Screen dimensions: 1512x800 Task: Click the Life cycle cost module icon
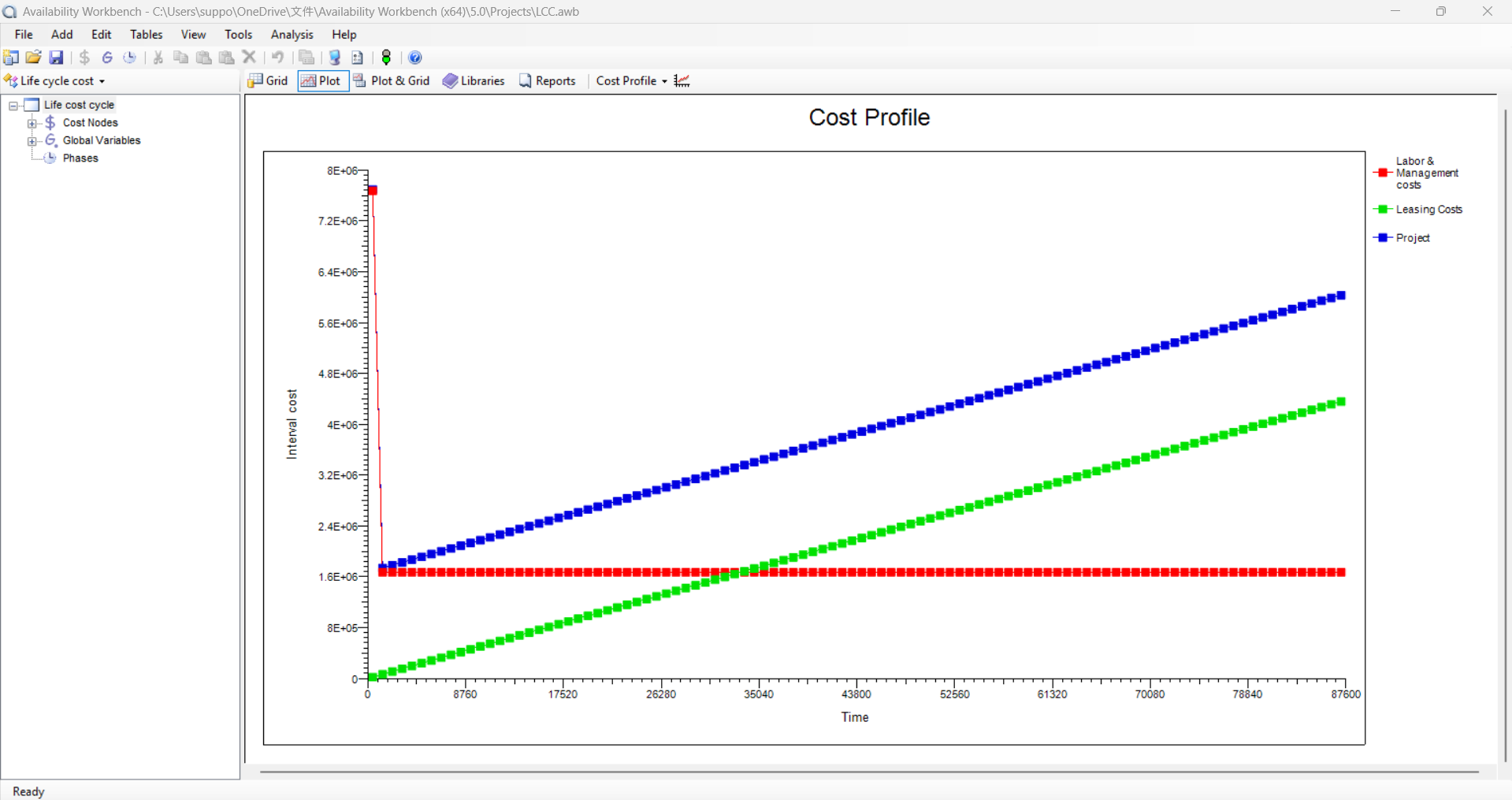11,80
